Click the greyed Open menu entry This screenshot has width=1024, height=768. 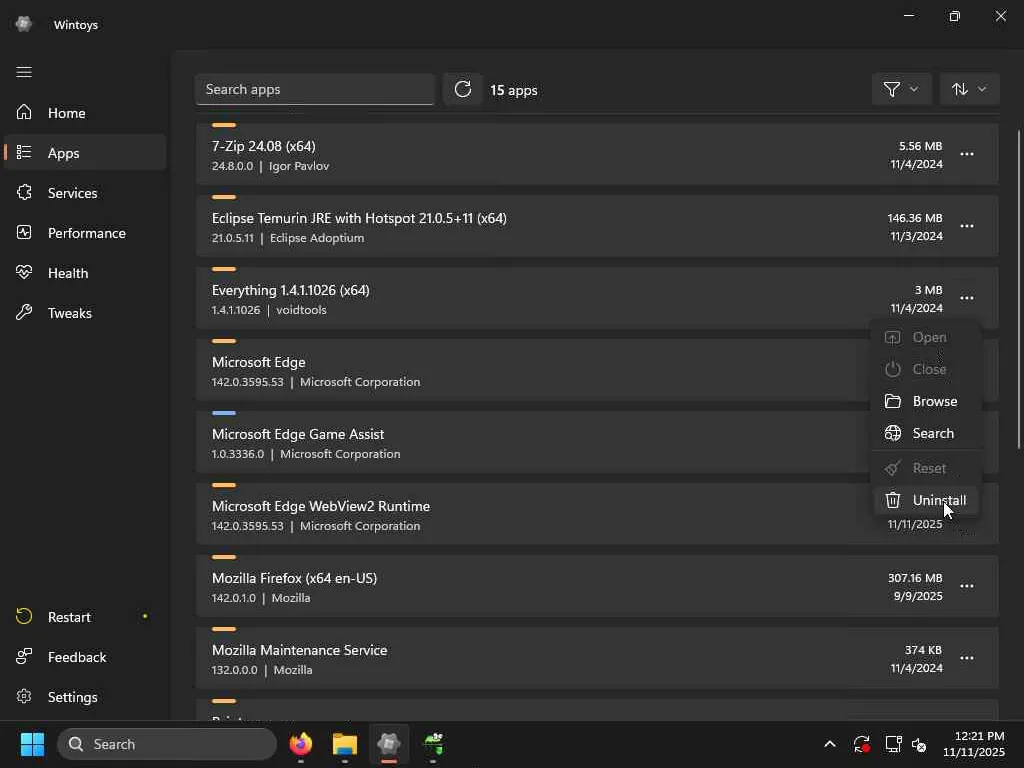[x=926, y=338]
